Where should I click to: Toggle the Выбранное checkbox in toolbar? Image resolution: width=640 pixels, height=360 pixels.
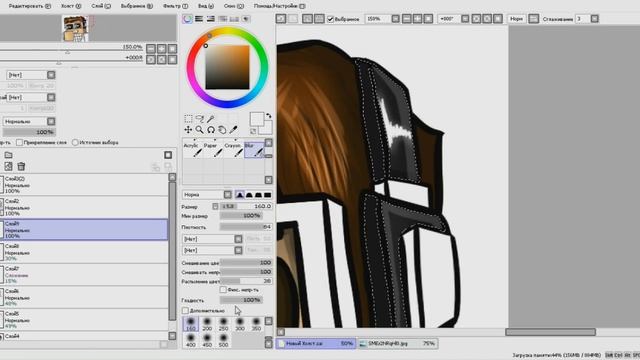click(331, 19)
